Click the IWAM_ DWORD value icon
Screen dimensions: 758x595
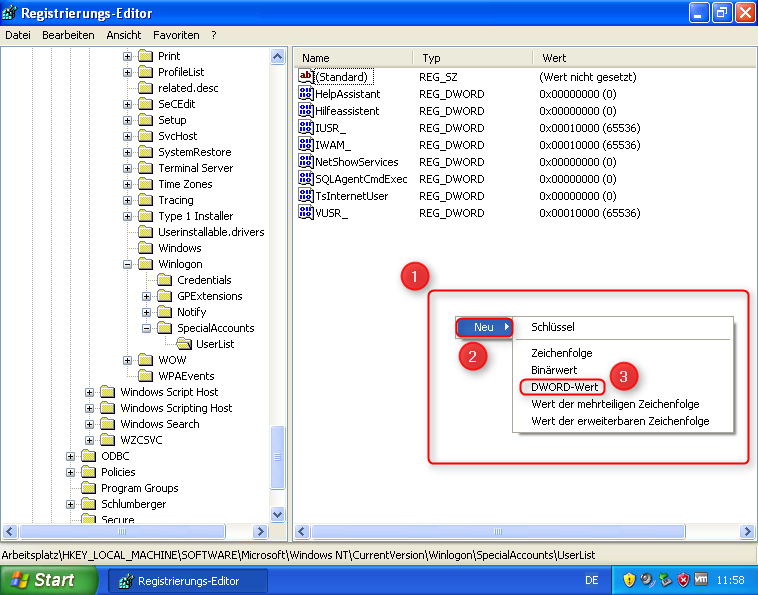306,145
